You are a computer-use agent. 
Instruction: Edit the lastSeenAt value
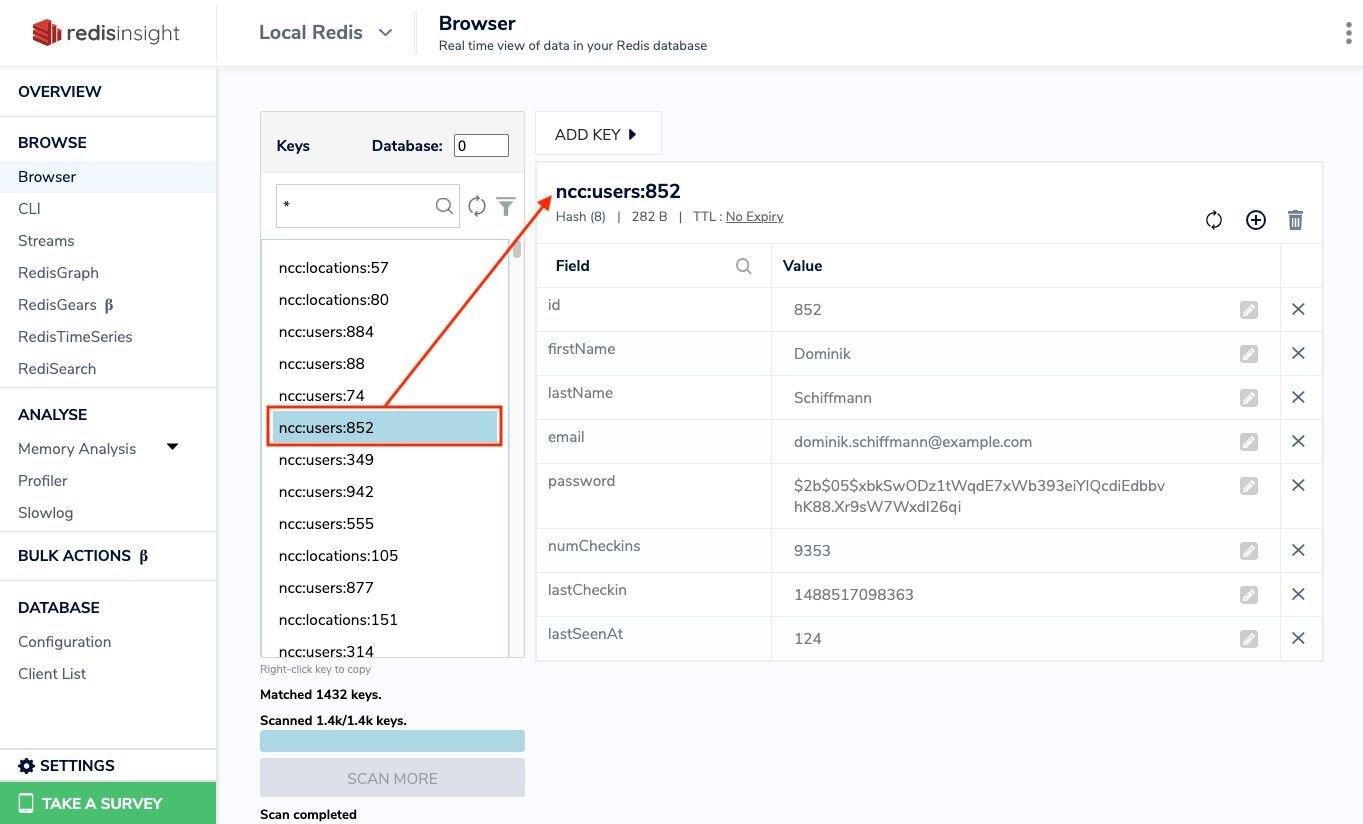click(1249, 639)
